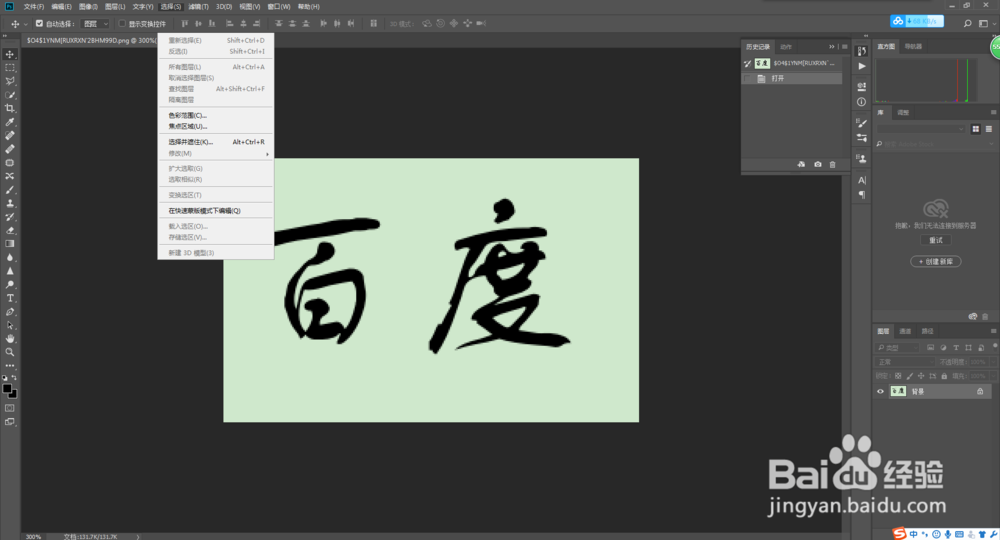The width and height of the screenshot is (1000, 540).
Task: Click the delete state trash icon in History
Action: [832, 164]
